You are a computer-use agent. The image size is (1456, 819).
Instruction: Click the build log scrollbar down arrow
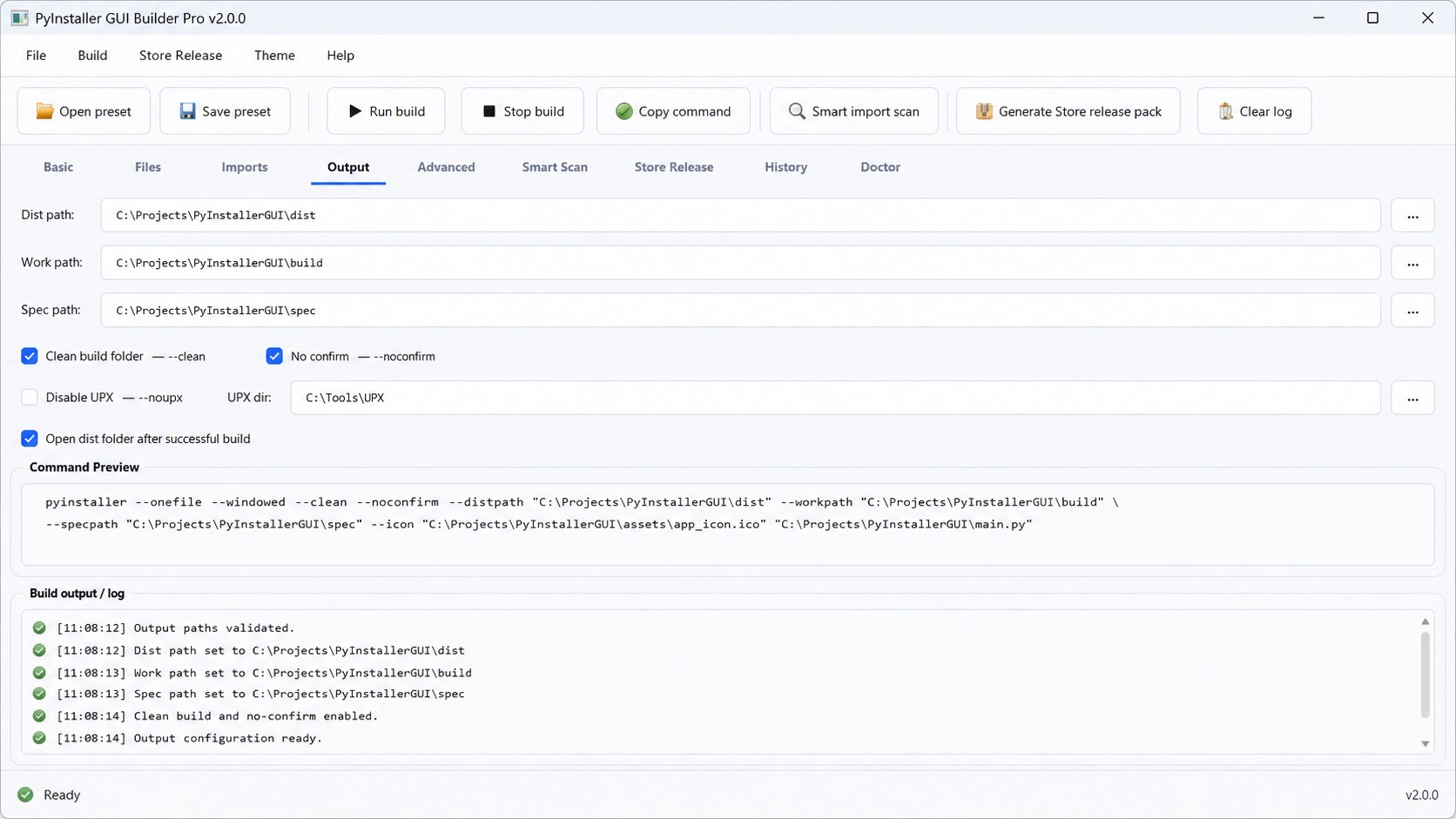[1426, 743]
